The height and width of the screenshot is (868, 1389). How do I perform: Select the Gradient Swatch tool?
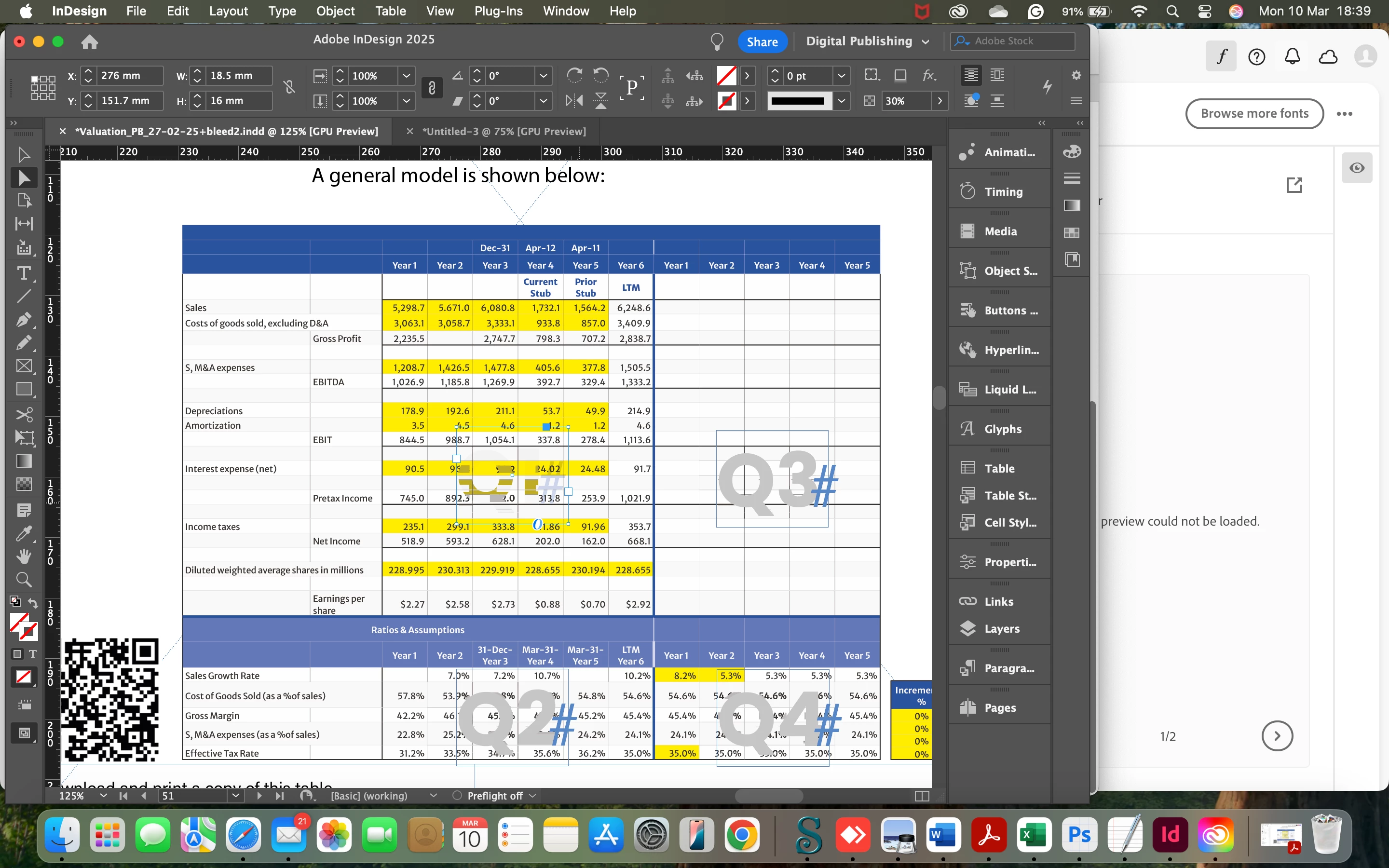click(x=24, y=461)
